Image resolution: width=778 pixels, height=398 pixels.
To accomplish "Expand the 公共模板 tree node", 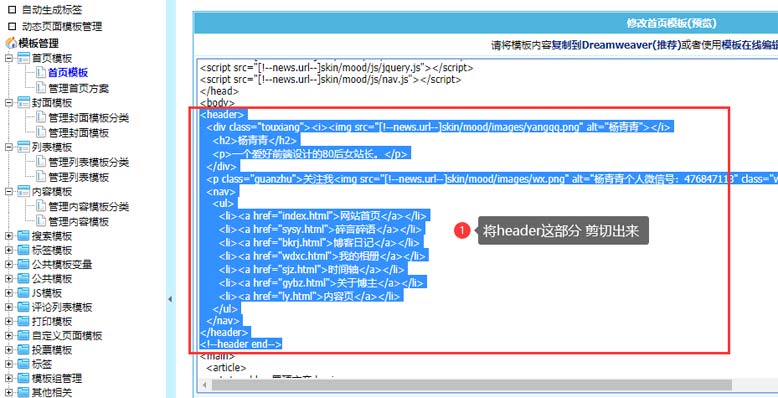I will [8, 278].
